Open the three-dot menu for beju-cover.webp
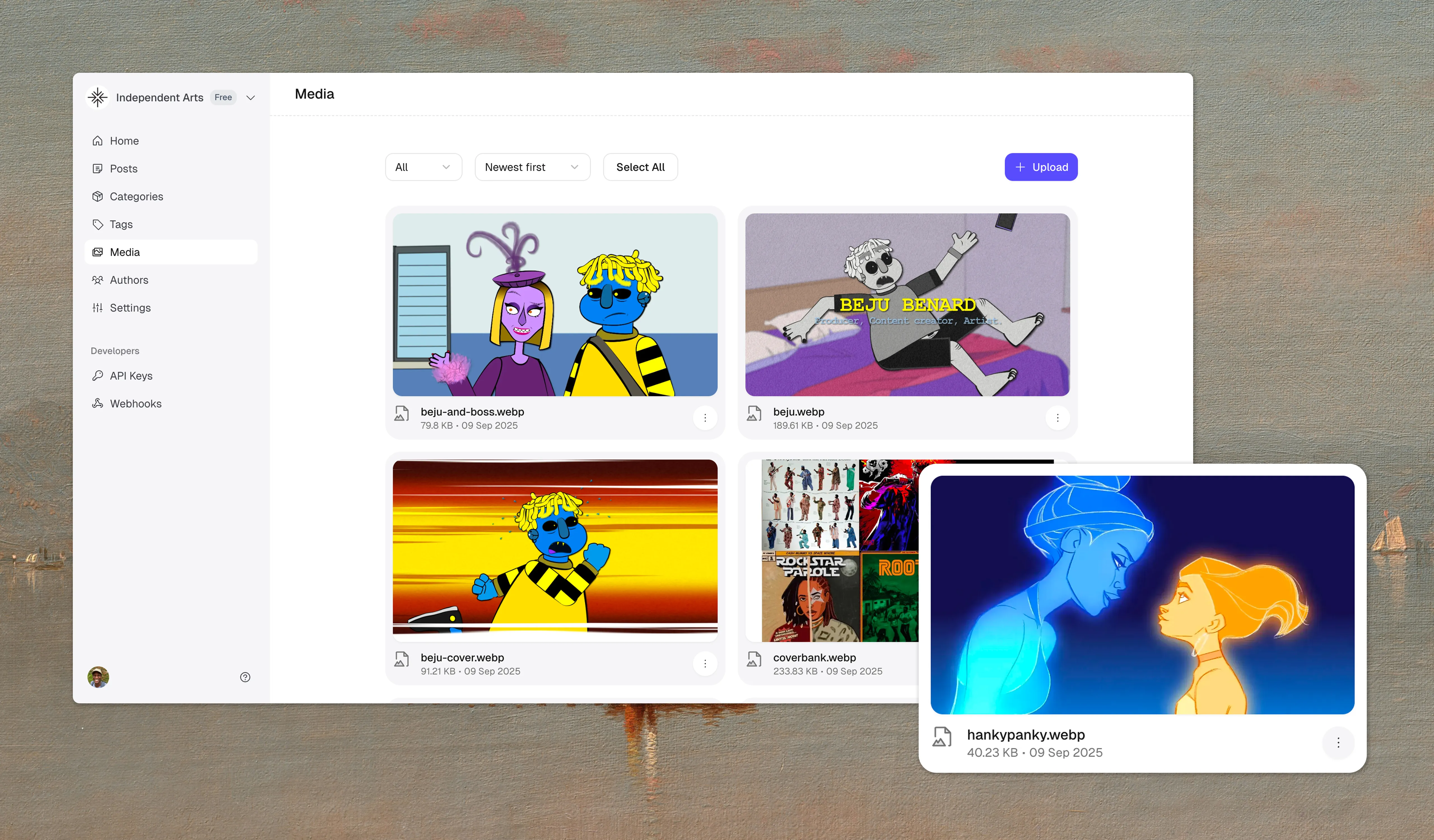Screen dimensions: 1434x840 (x=704, y=664)
